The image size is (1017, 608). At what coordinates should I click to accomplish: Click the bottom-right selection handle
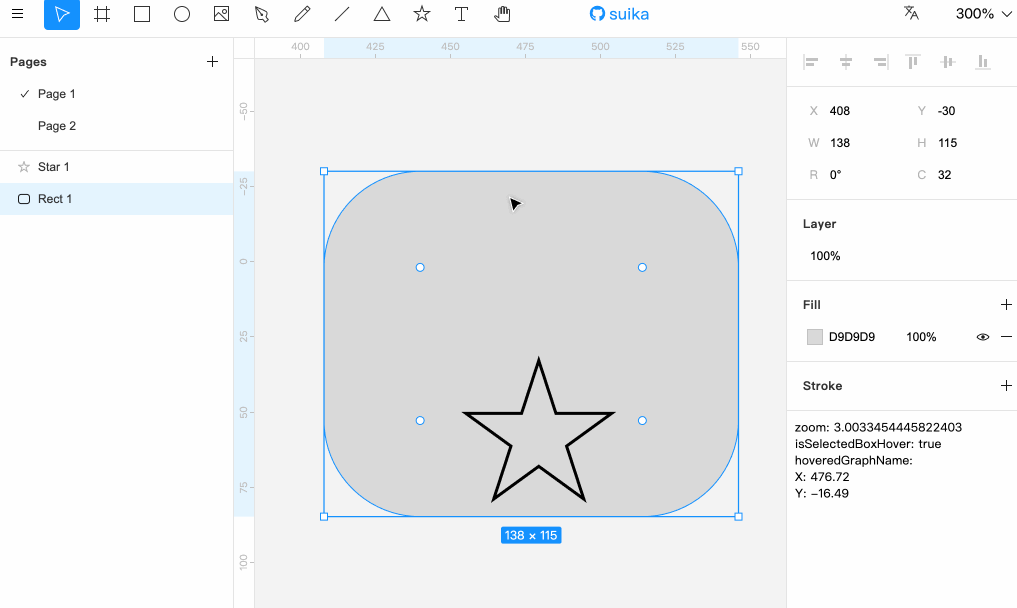tap(738, 517)
